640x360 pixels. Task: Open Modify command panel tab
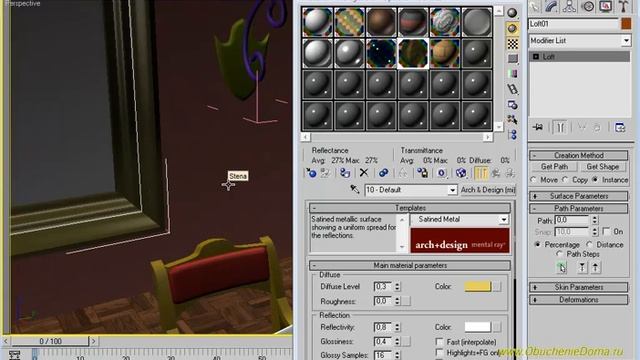point(551,6)
